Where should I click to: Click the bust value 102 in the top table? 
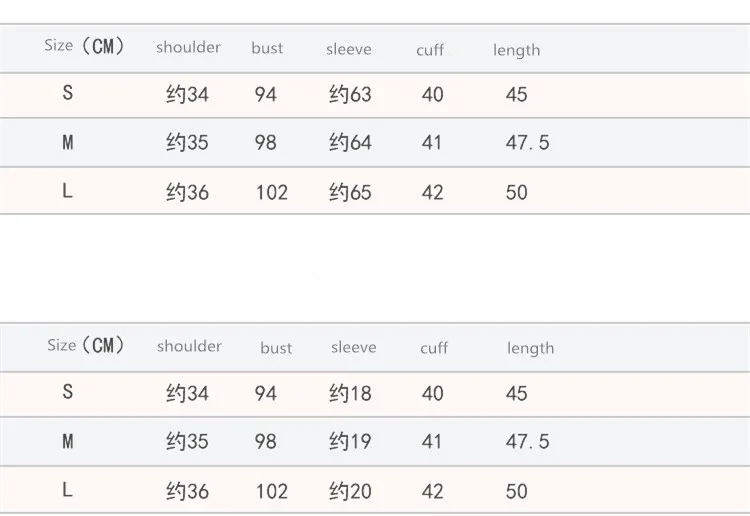[x=272, y=193]
